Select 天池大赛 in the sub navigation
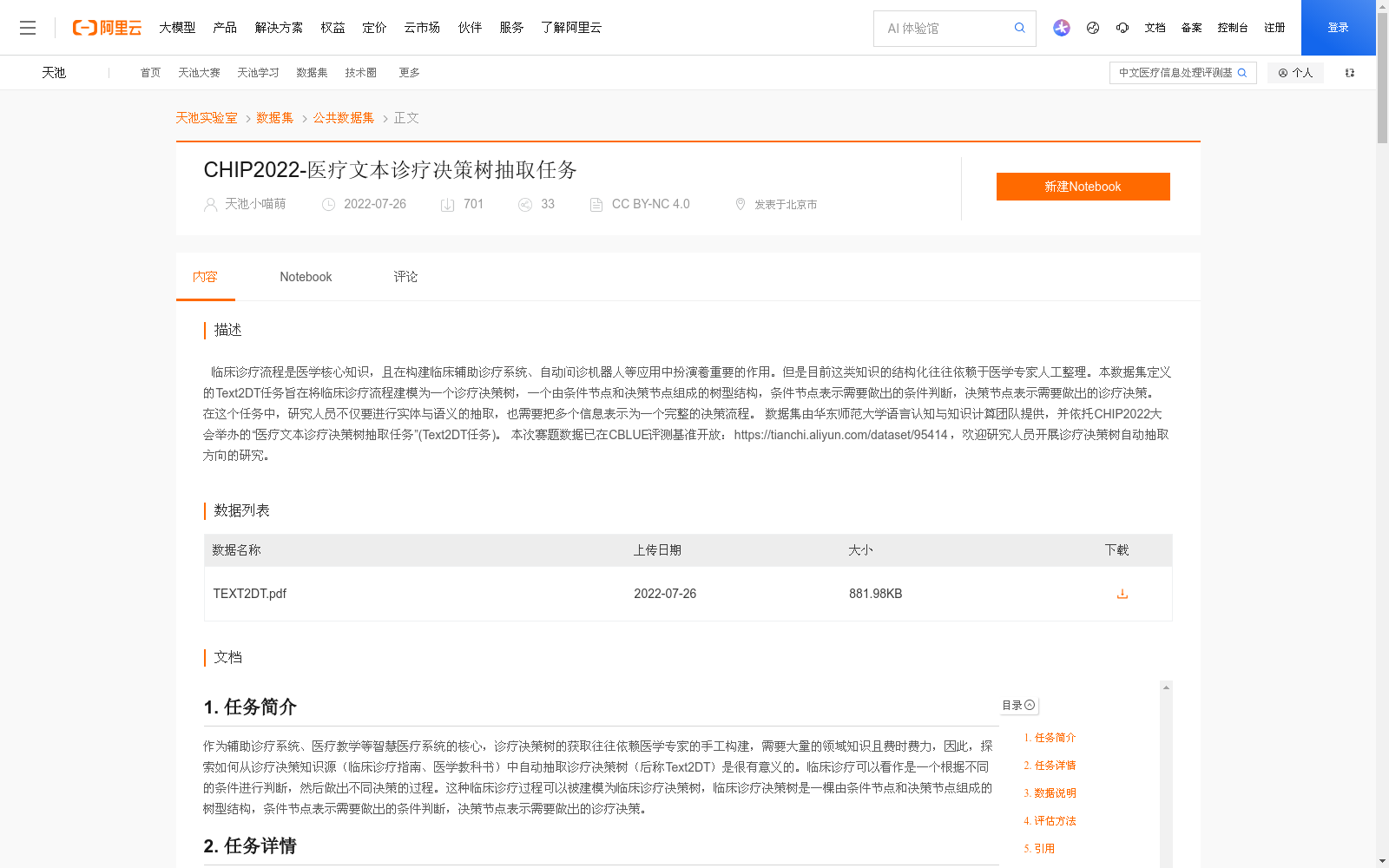The image size is (1389, 868). tap(199, 73)
